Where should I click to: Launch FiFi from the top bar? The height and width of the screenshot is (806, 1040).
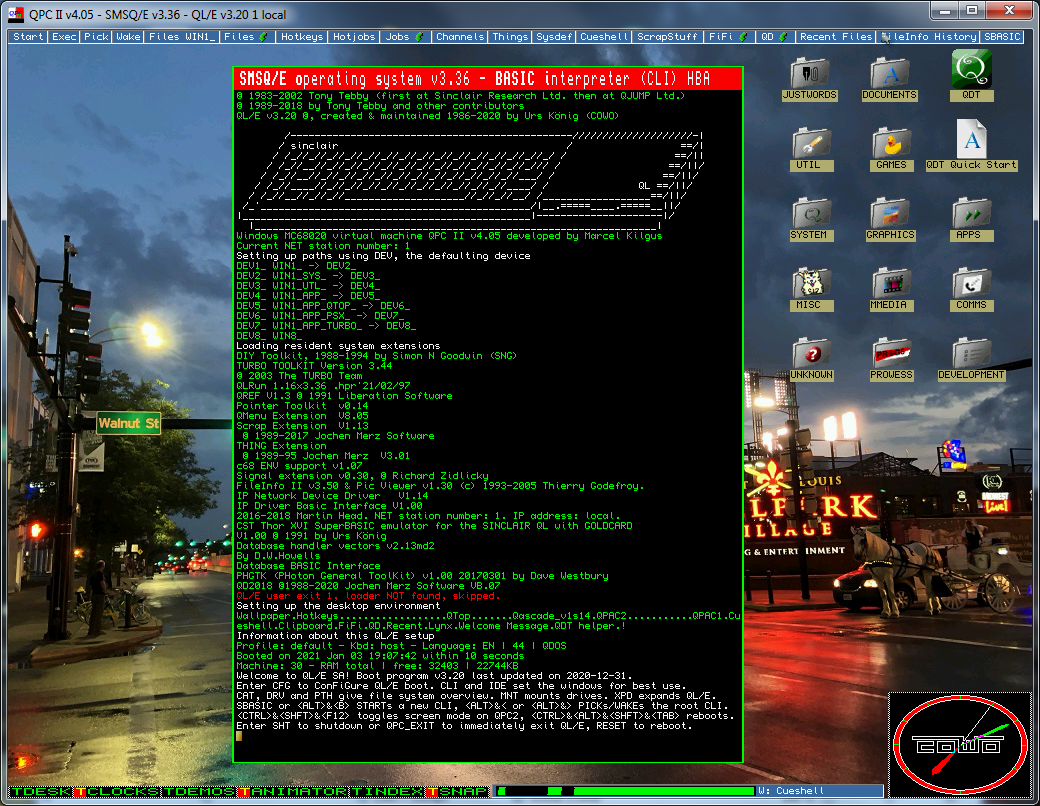click(x=728, y=37)
